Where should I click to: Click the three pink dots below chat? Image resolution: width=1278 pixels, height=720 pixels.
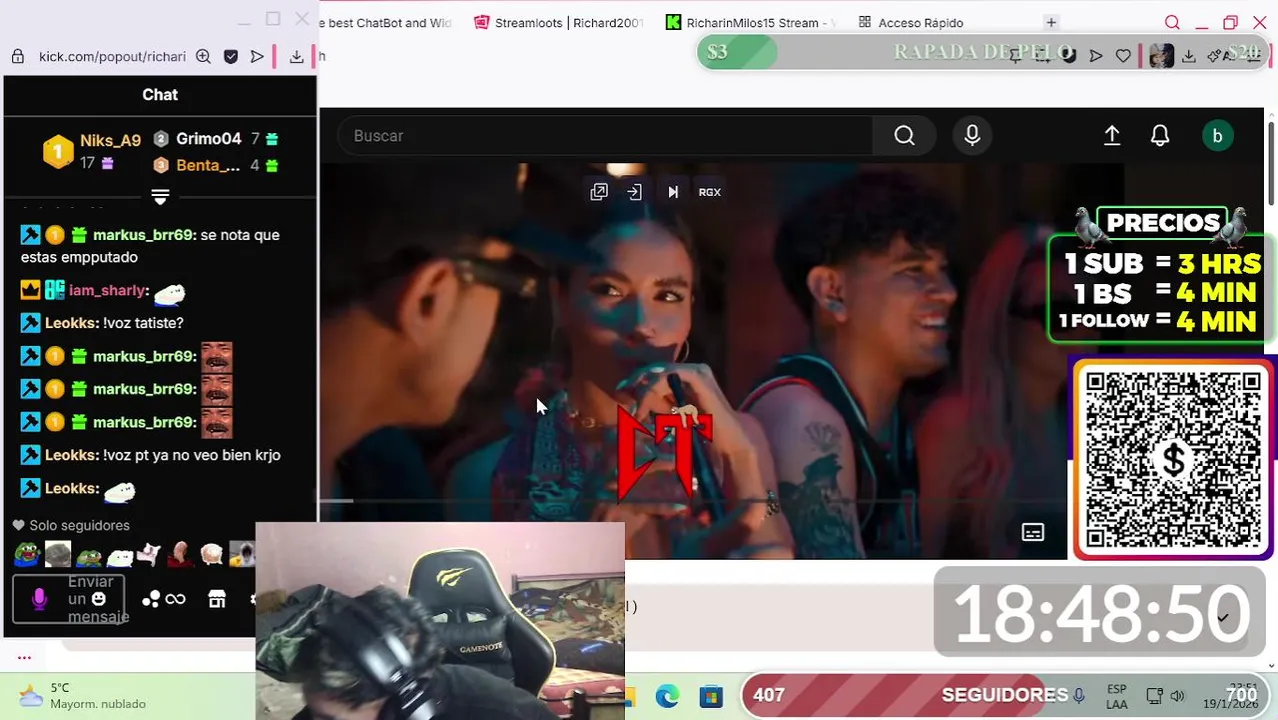pyautogui.click(x=24, y=658)
